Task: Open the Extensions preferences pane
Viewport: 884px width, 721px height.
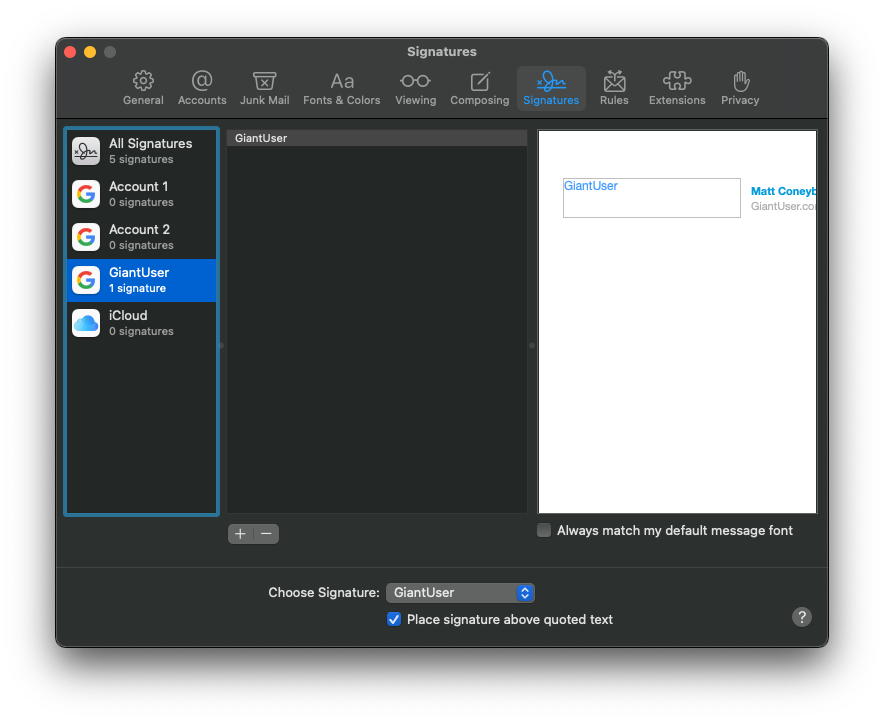Action: (677, 88)
